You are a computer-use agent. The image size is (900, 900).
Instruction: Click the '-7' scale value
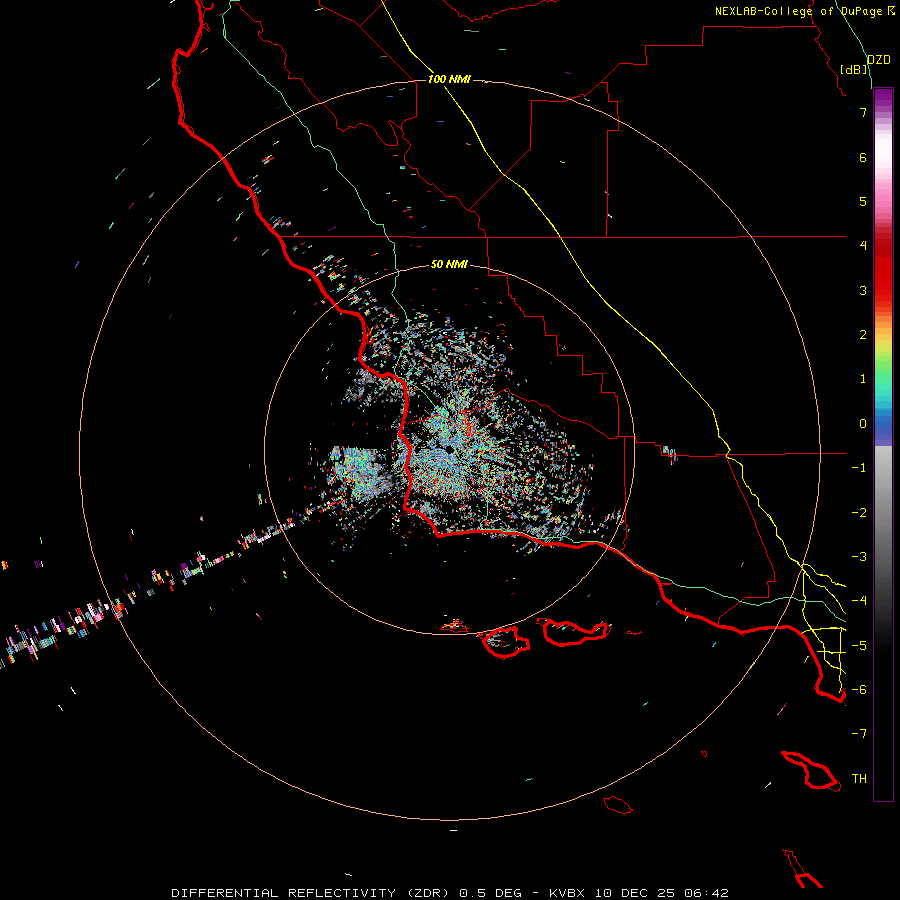[x=859, y=734]
